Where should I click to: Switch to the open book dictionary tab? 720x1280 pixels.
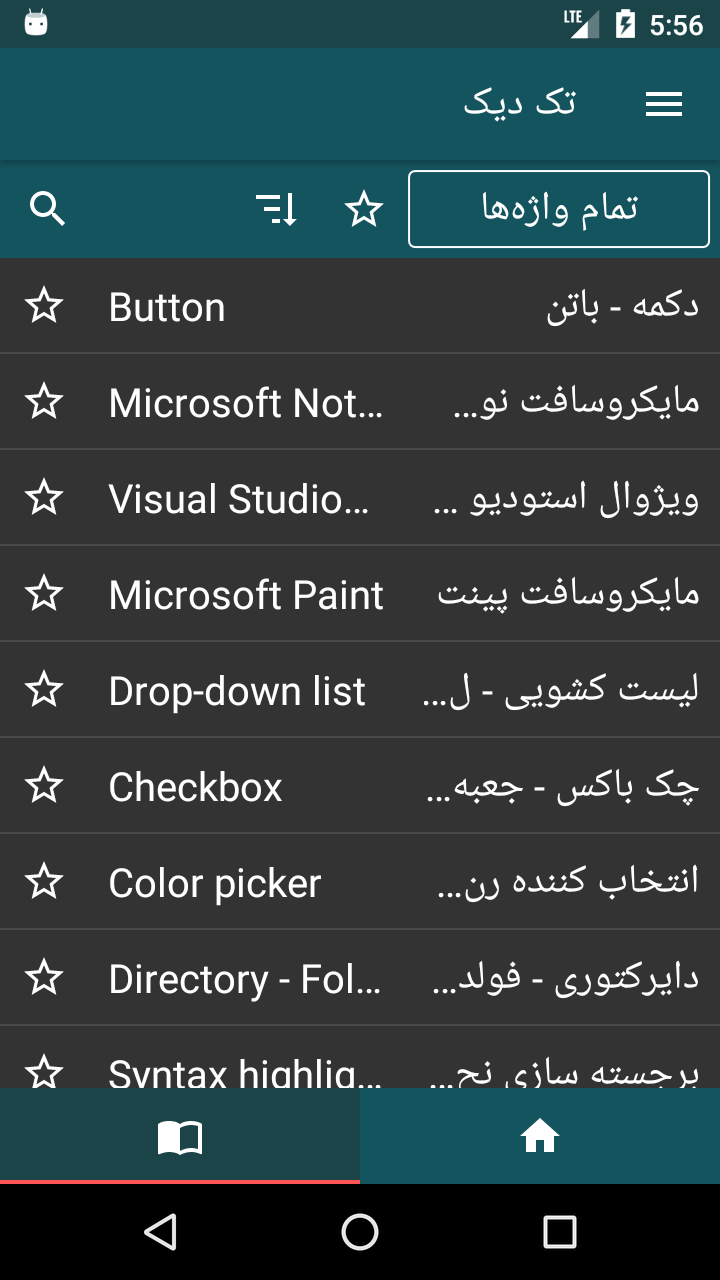pos(180,1136)
